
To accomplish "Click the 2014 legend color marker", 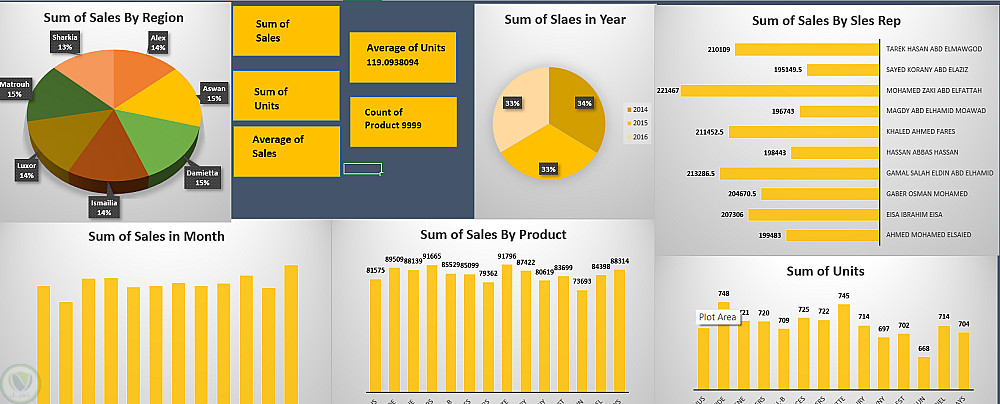I will [627, 108].
